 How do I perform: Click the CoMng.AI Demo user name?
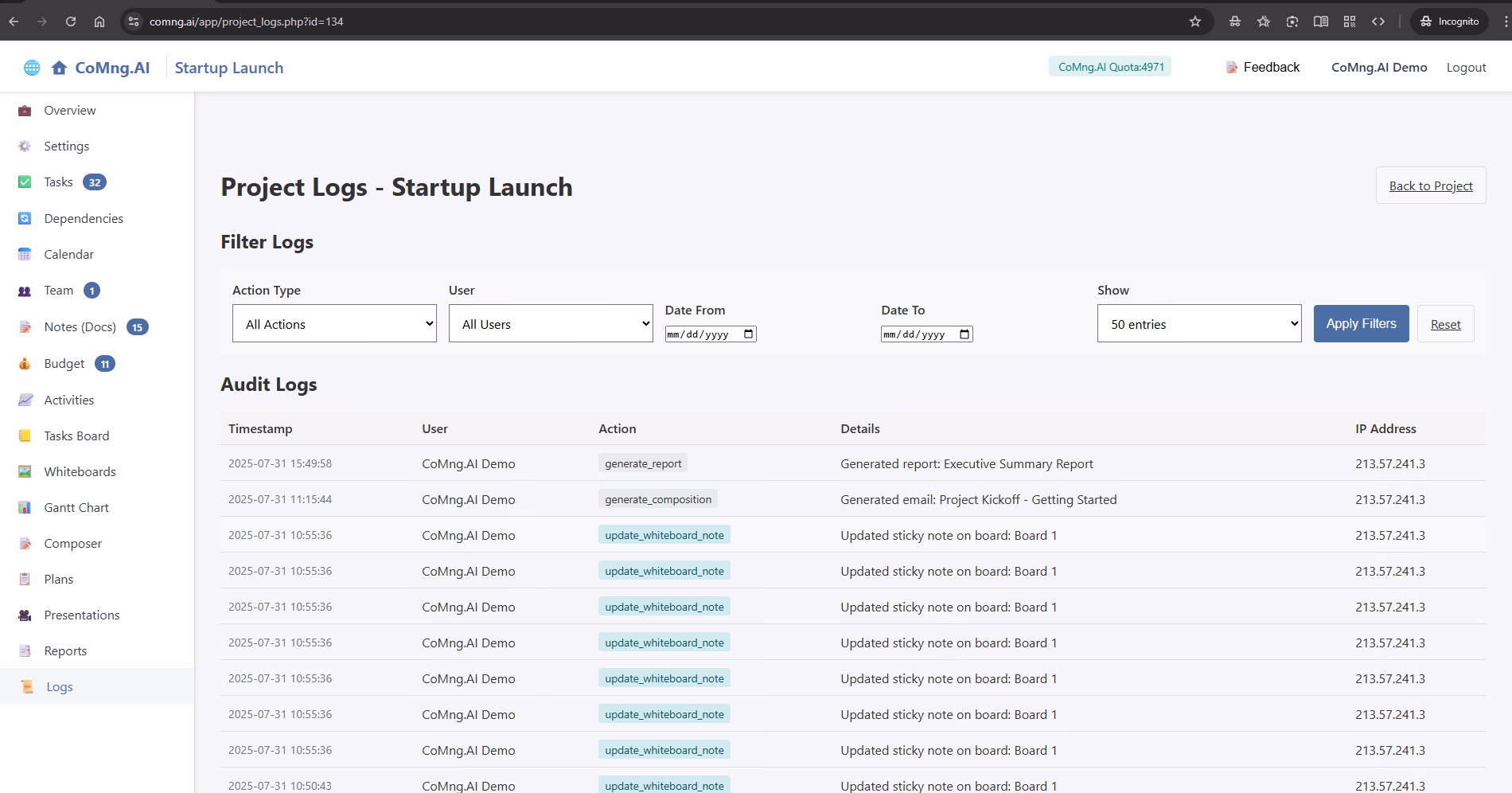point(1379,68)
